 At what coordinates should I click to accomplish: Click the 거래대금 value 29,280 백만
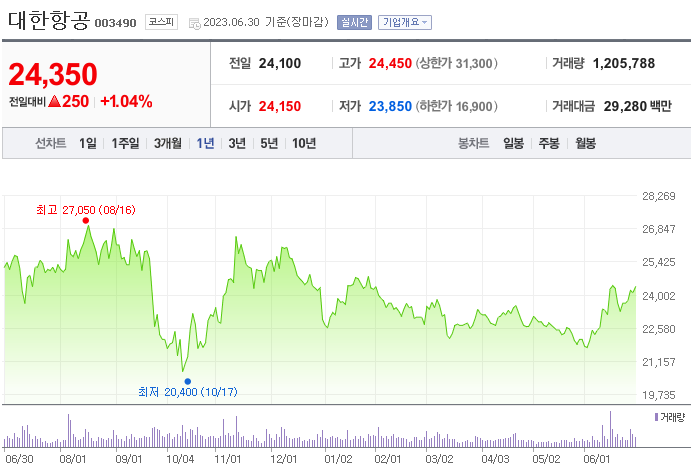pos(638,106)
